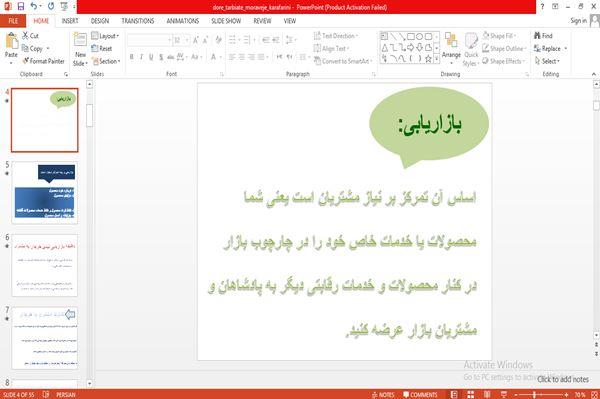Click the Paste clipboard icon

11,41
